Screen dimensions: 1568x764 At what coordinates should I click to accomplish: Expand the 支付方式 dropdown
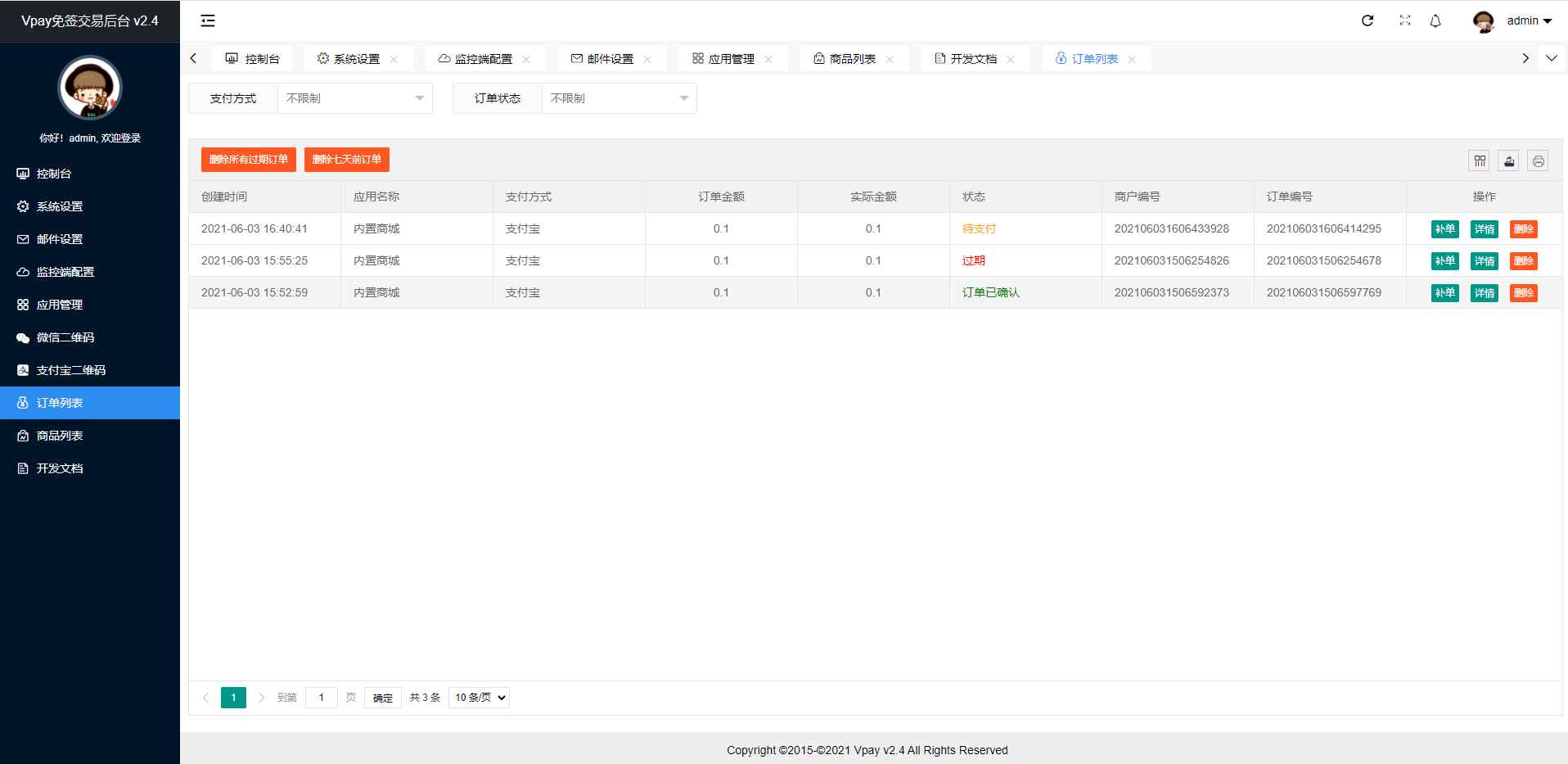pos(354,98)
